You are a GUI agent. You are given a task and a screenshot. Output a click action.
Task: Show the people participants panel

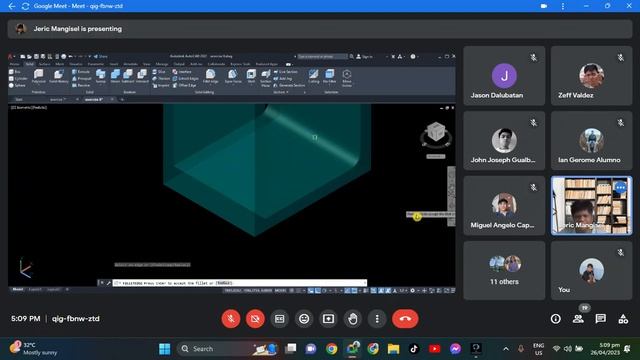coord(578,319)
